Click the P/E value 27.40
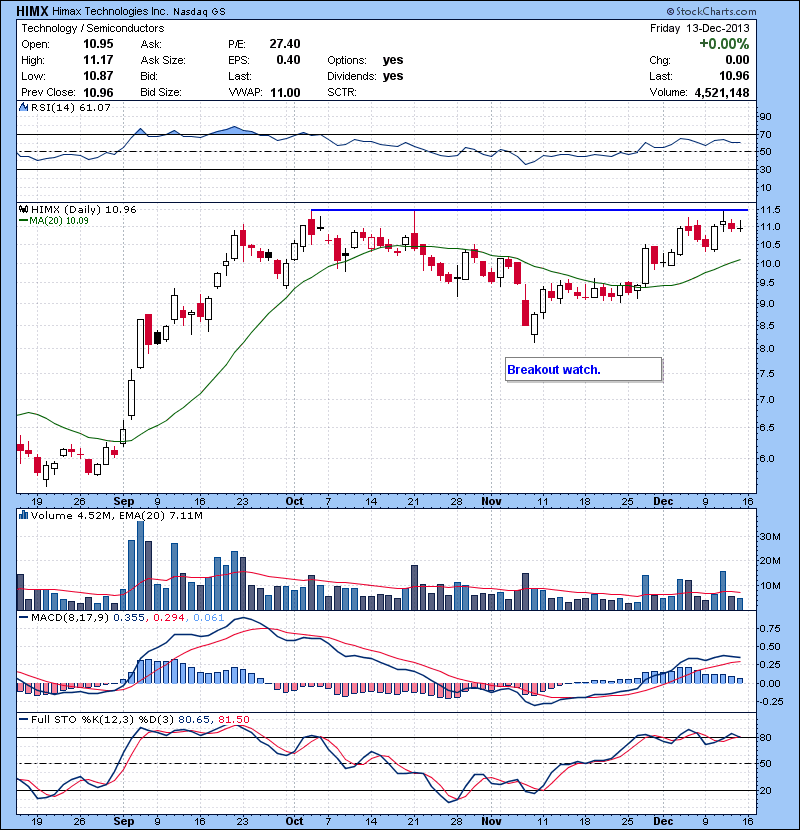800x830 pixels. click(285, 44)
